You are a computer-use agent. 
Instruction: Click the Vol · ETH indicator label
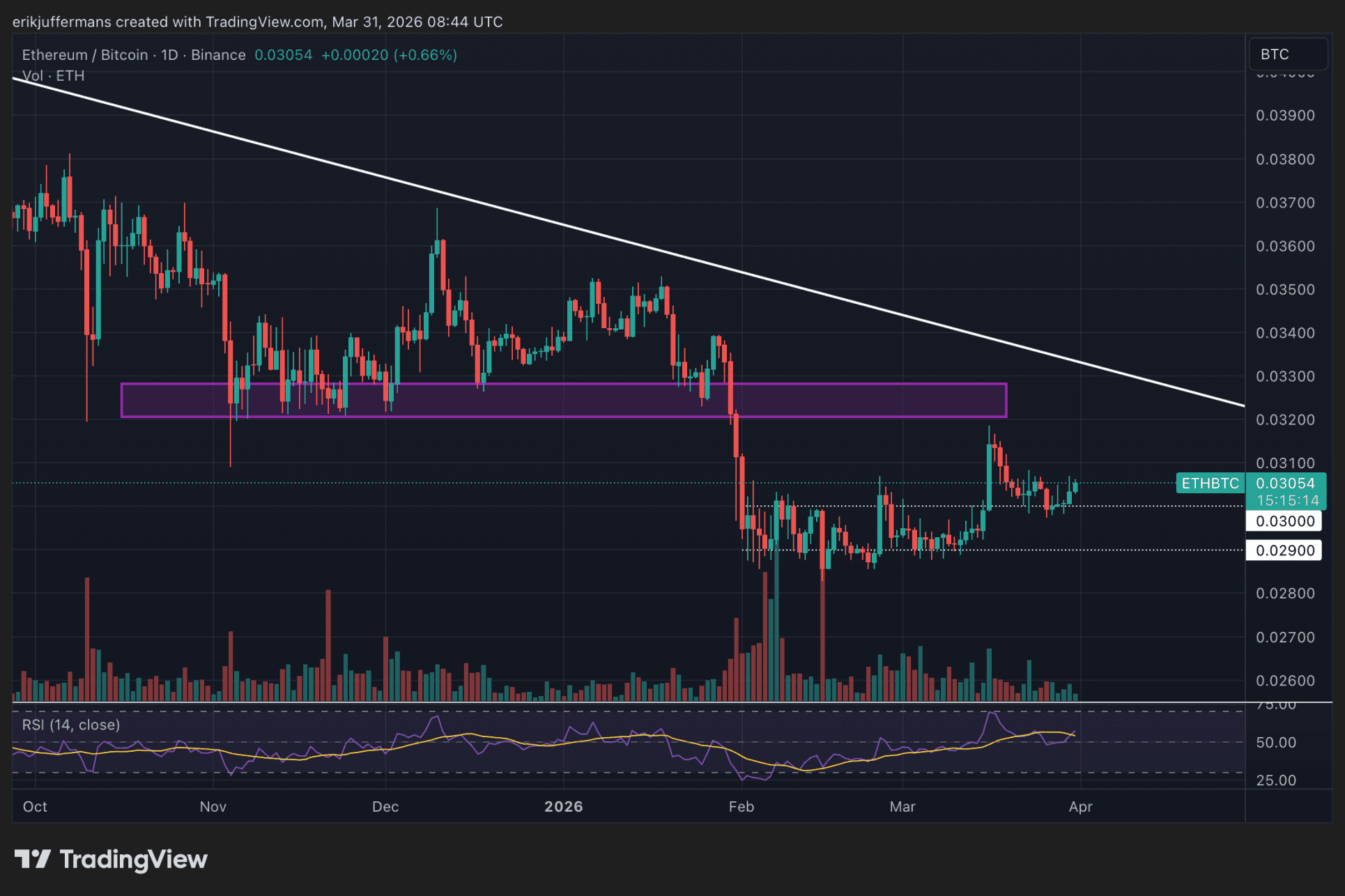tap(53, 76)
